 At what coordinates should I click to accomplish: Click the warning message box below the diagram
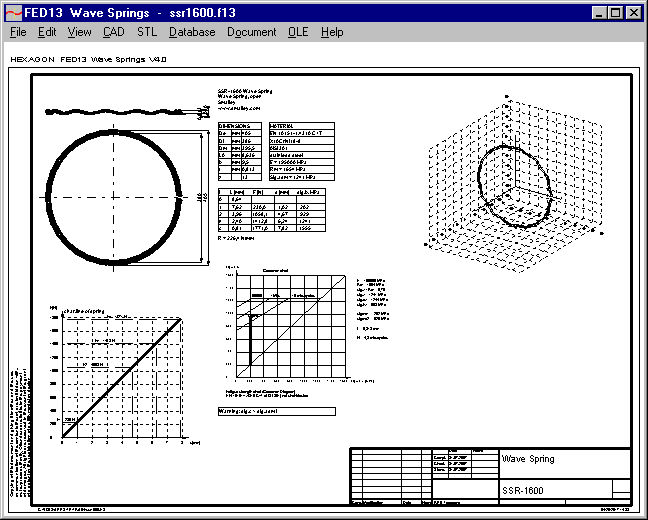277,410
